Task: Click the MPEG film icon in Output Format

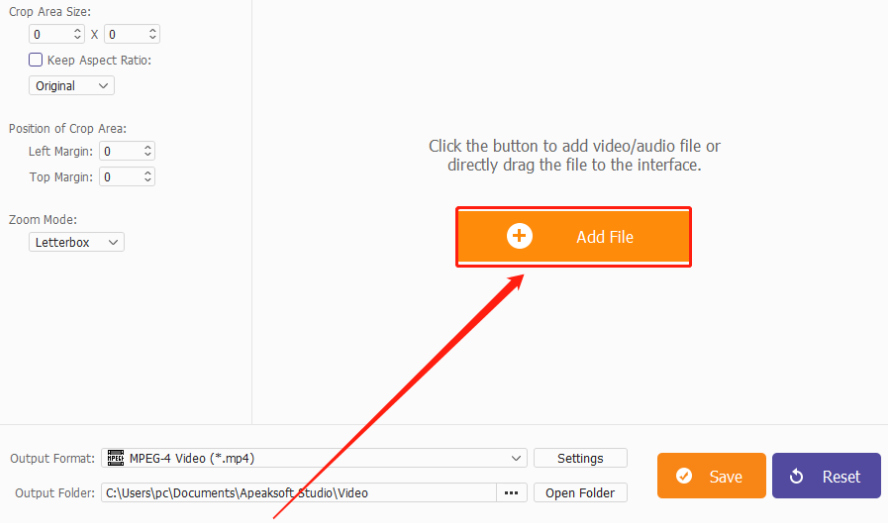Action: (x=116, y=458)
